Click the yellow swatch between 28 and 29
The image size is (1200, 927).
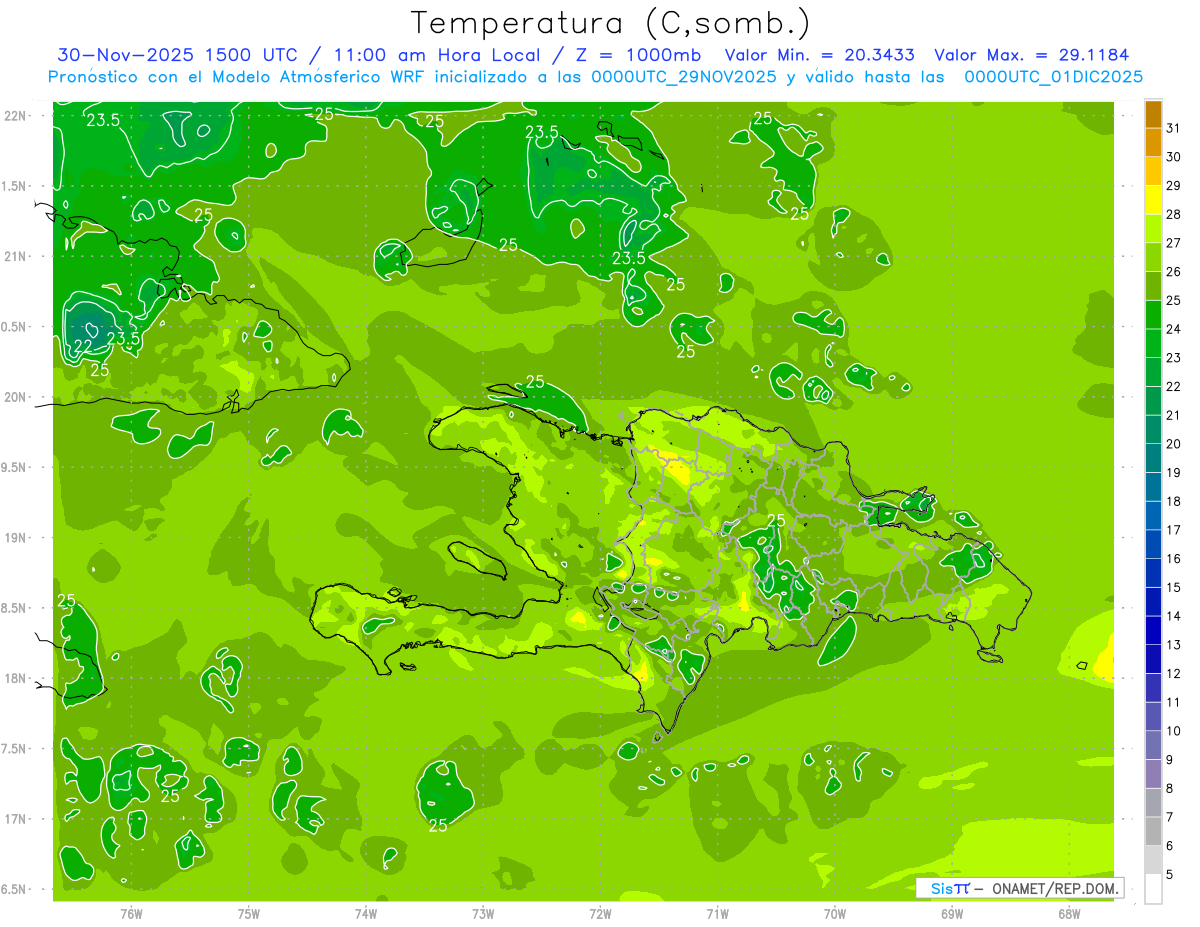pyautogui.click(x=1153, y=201)
